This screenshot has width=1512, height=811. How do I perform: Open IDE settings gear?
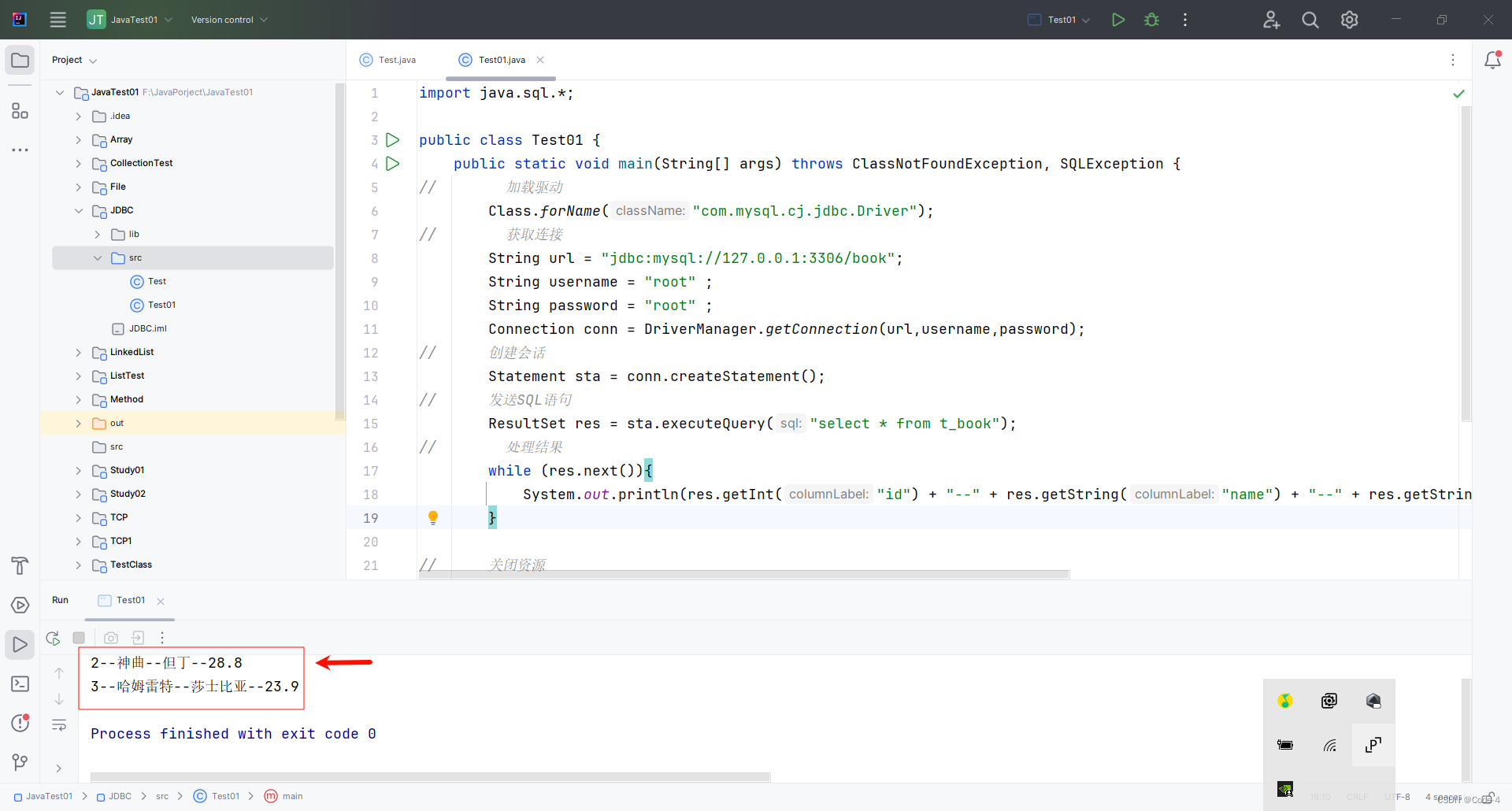[1350, 20]
